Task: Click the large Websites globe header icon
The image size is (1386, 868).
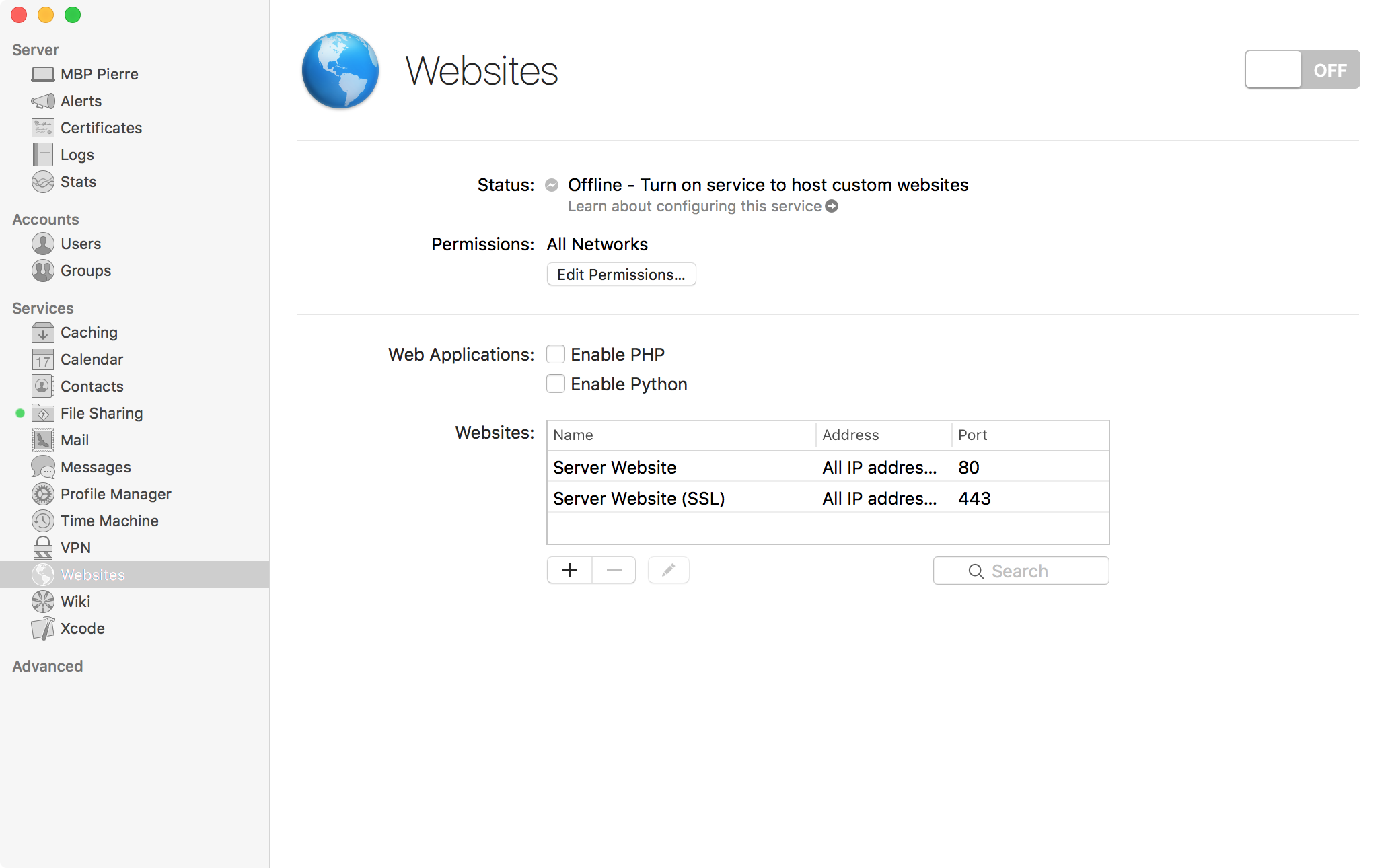Action: [x=340, y=70]
